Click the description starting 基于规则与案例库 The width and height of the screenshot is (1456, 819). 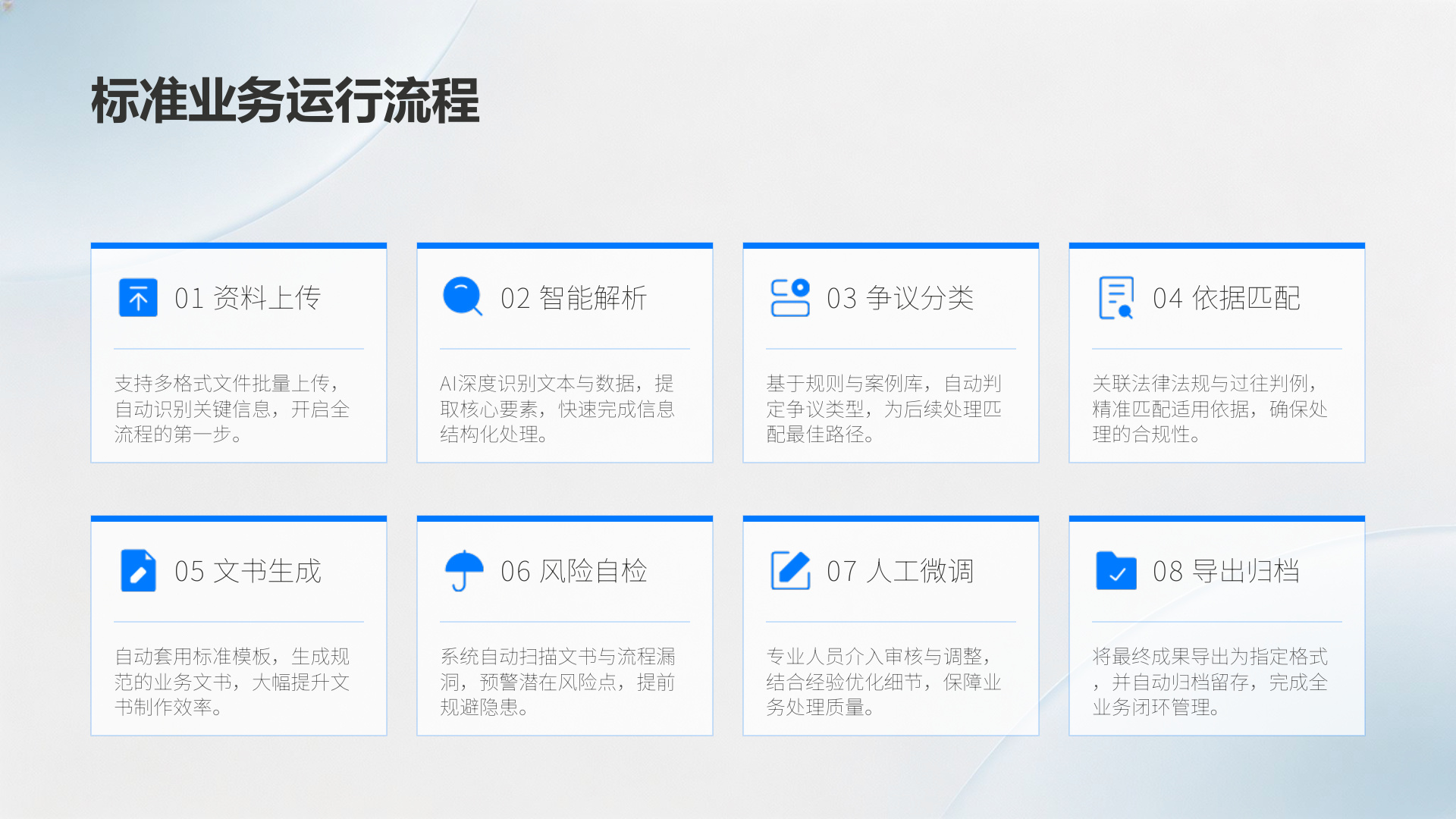883,409
